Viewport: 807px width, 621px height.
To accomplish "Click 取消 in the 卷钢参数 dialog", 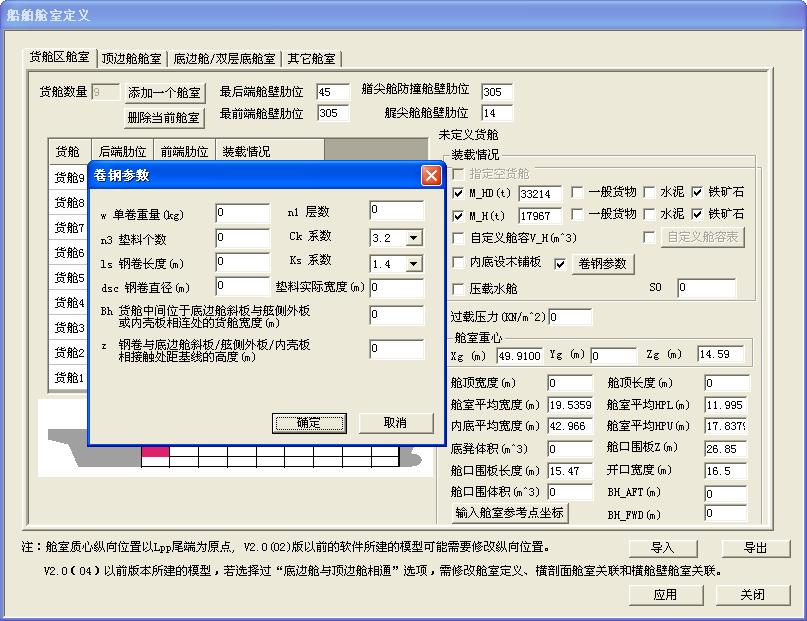I will pos(395,423).
